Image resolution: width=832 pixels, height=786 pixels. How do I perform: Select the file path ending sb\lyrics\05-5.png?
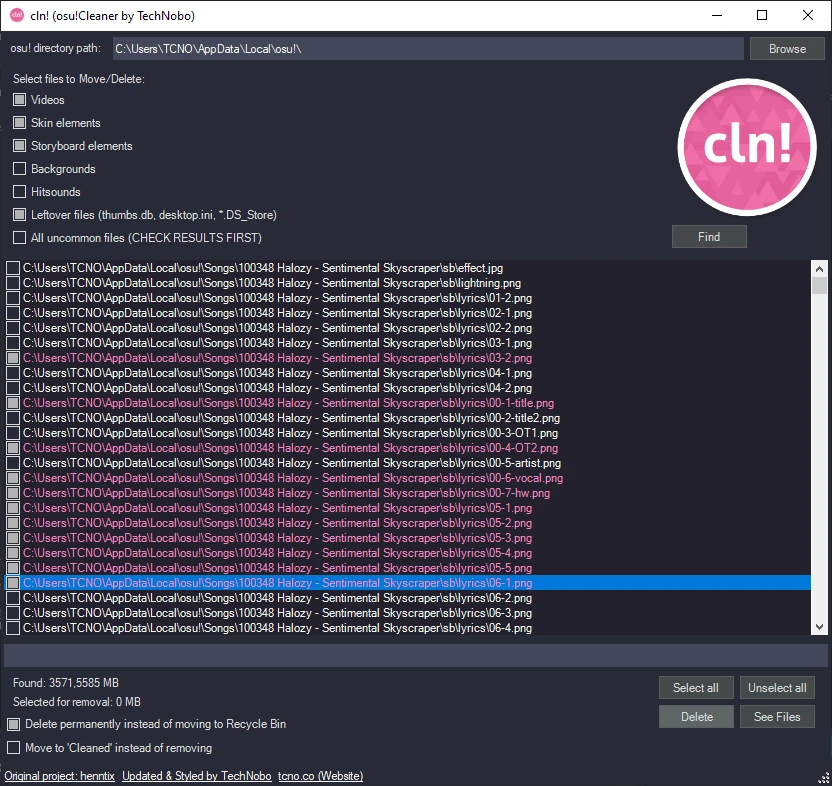(277, 568)
